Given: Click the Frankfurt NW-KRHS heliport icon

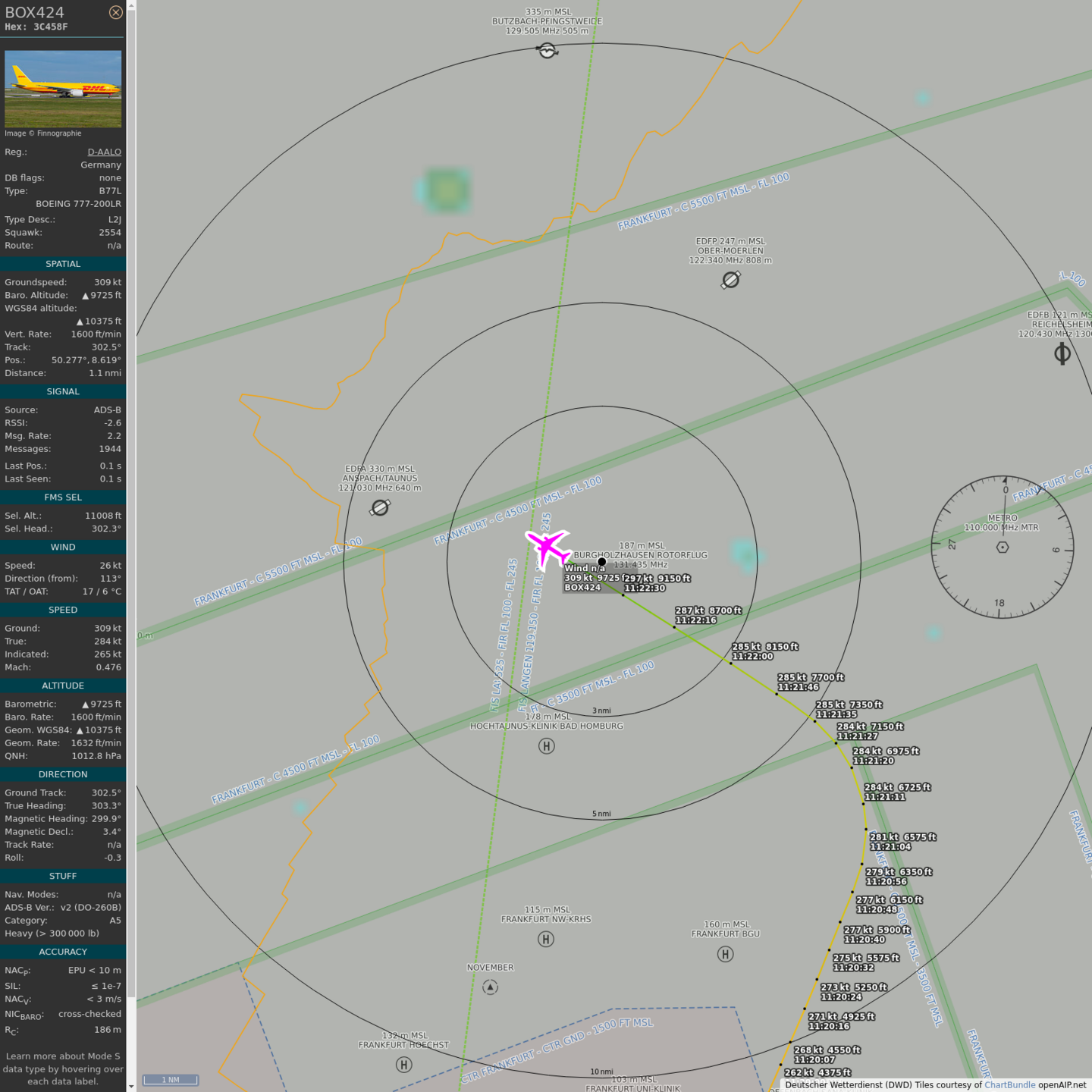Looking at the screenshot, I should tap(545, 940).
